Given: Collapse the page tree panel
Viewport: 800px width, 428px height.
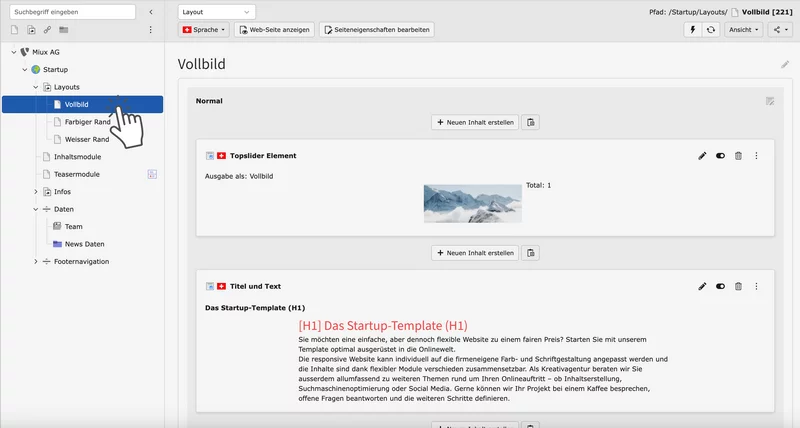Looking at the screenshot, I should coord(151,12).
